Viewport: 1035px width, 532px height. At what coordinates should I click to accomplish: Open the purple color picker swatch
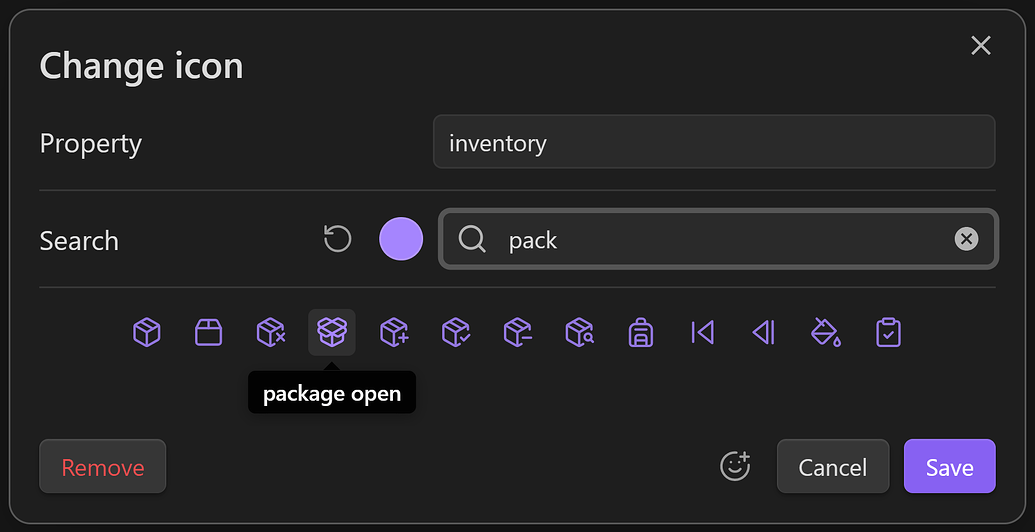(x=401, y=239)
